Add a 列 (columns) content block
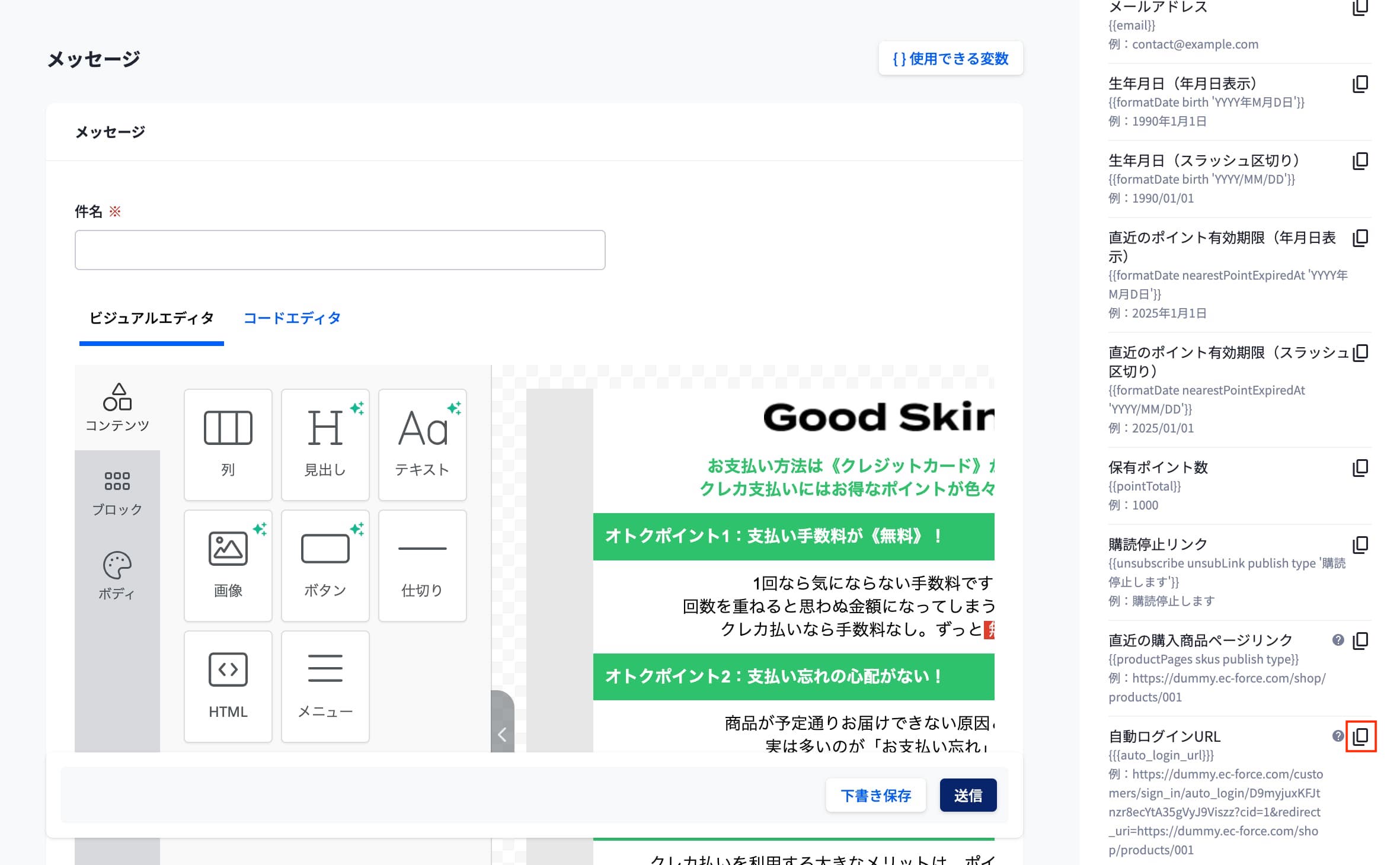 228,444
